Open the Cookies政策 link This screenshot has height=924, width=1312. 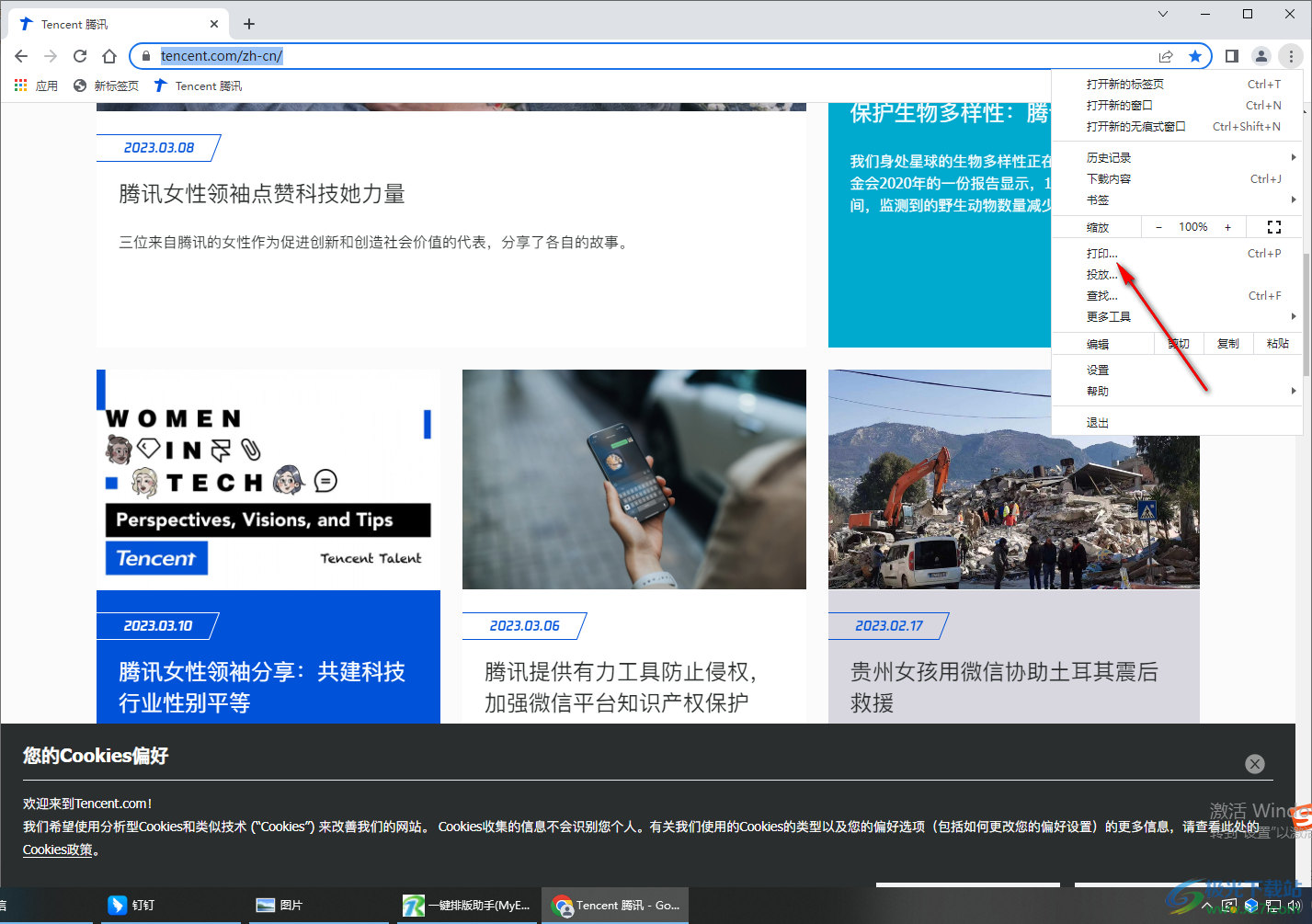coord(58,850)
